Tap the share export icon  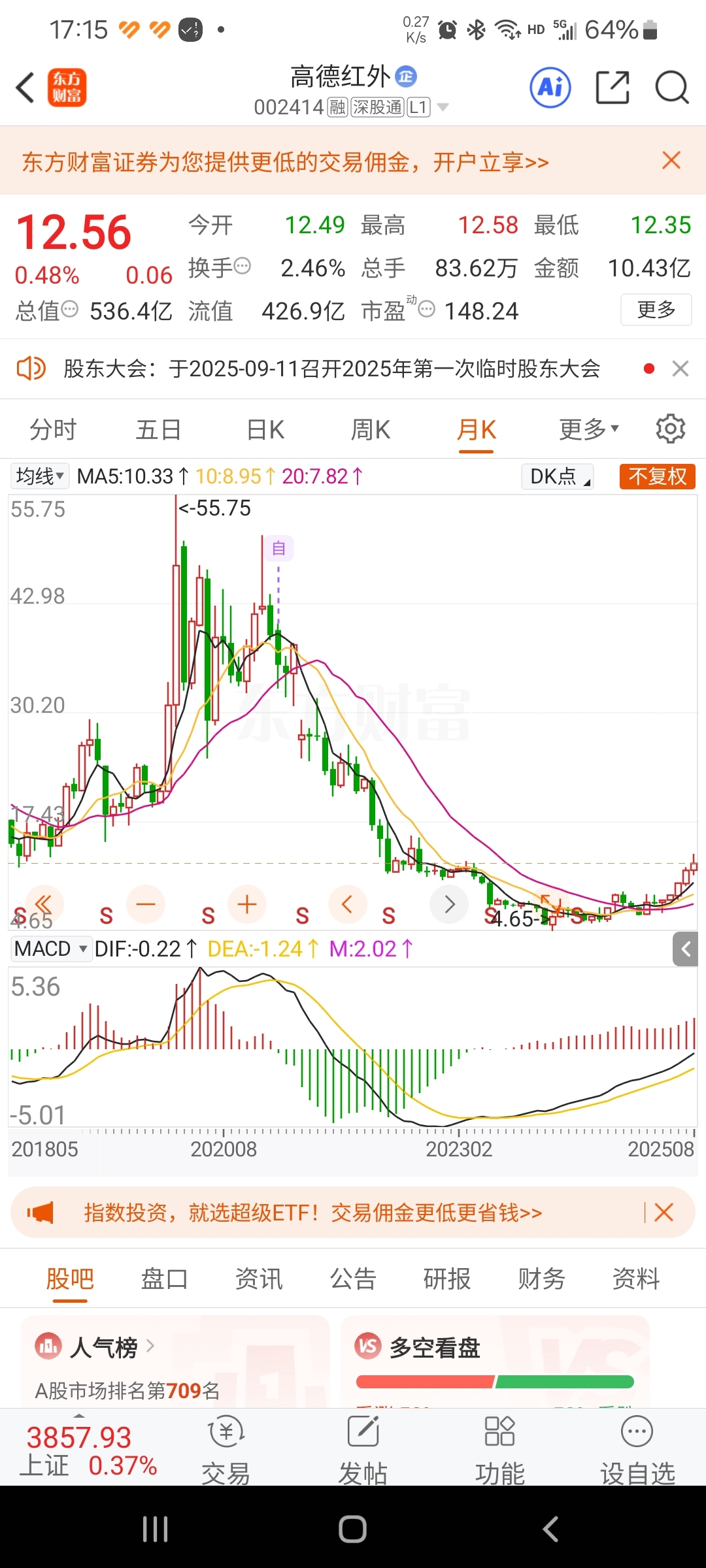(613, 87)
